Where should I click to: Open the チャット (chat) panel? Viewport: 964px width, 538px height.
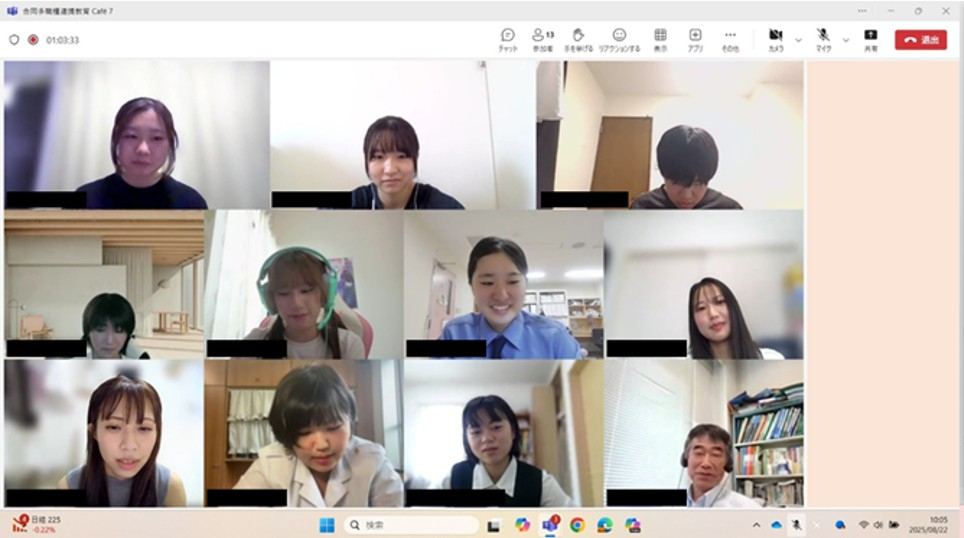click(508, 39)
